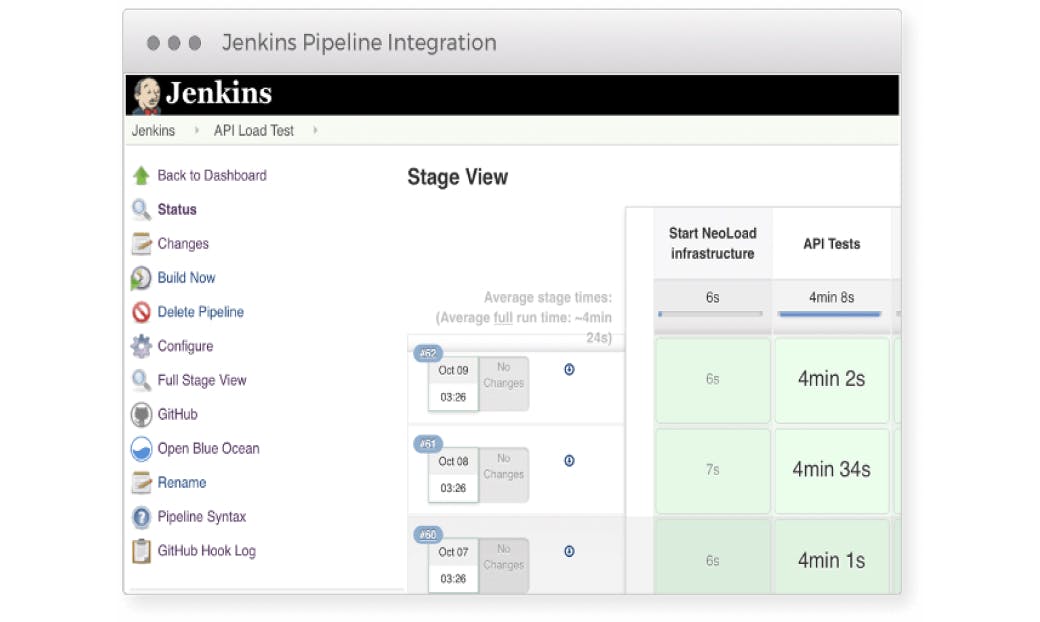Click the green Back to Dashboard arrow icon

141,175
